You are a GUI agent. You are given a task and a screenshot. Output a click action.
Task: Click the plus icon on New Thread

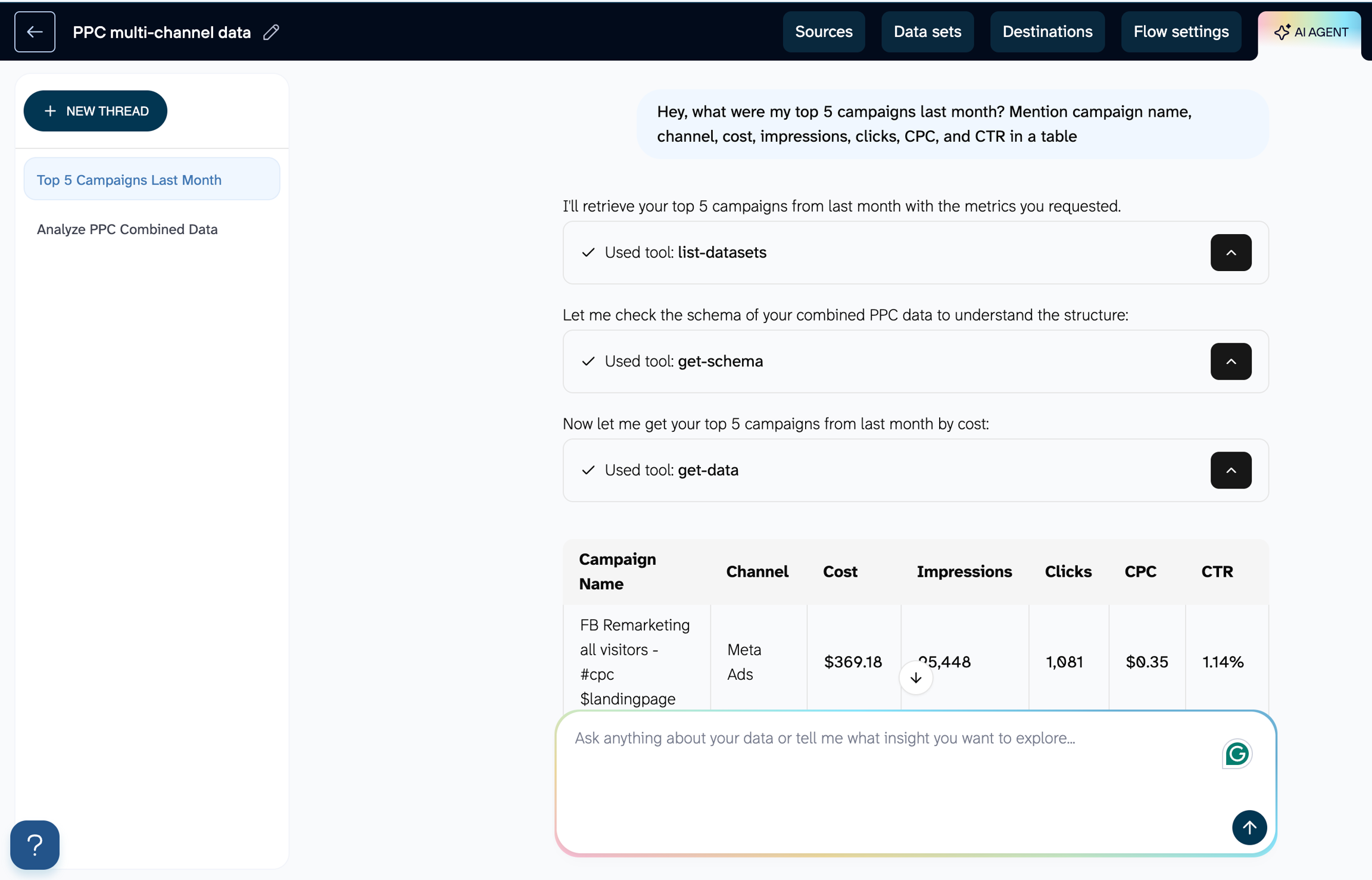point(51,111)
